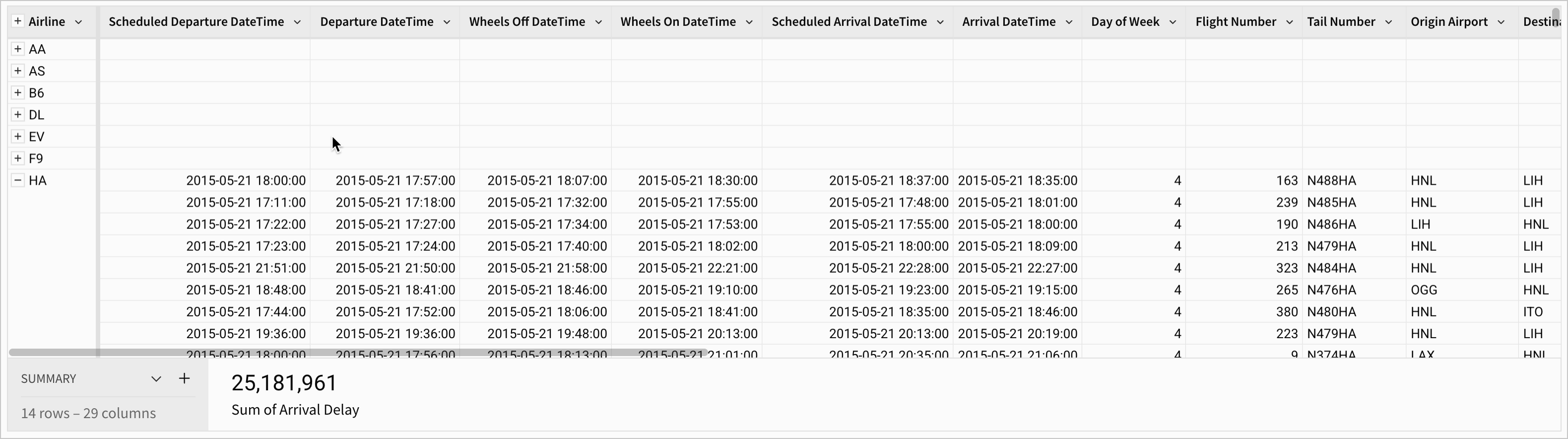
Task: Open the SUMMARY dropdown chevron
Action: click(x=156, y=379)
